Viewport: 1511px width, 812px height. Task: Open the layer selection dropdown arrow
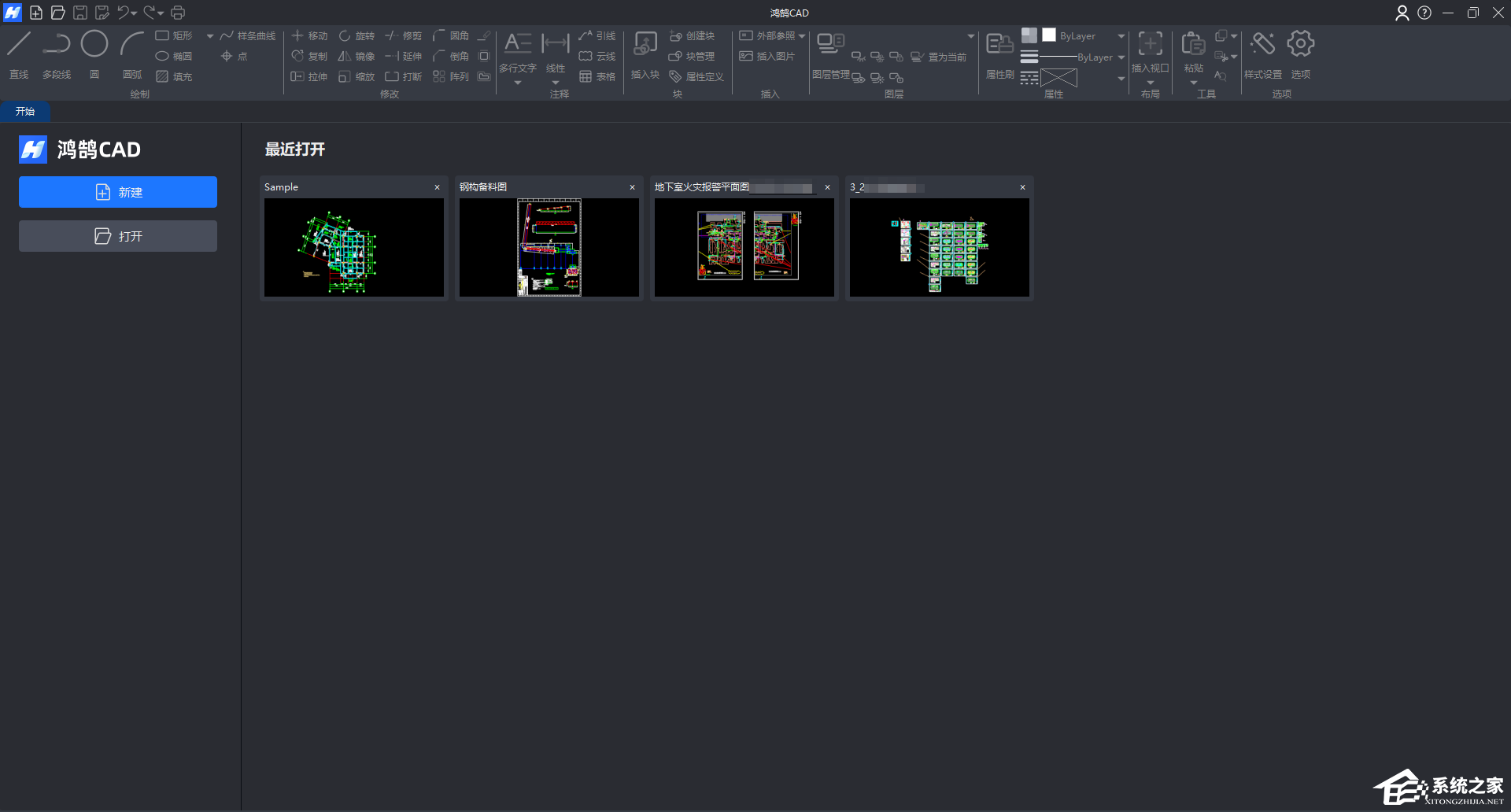971,36
